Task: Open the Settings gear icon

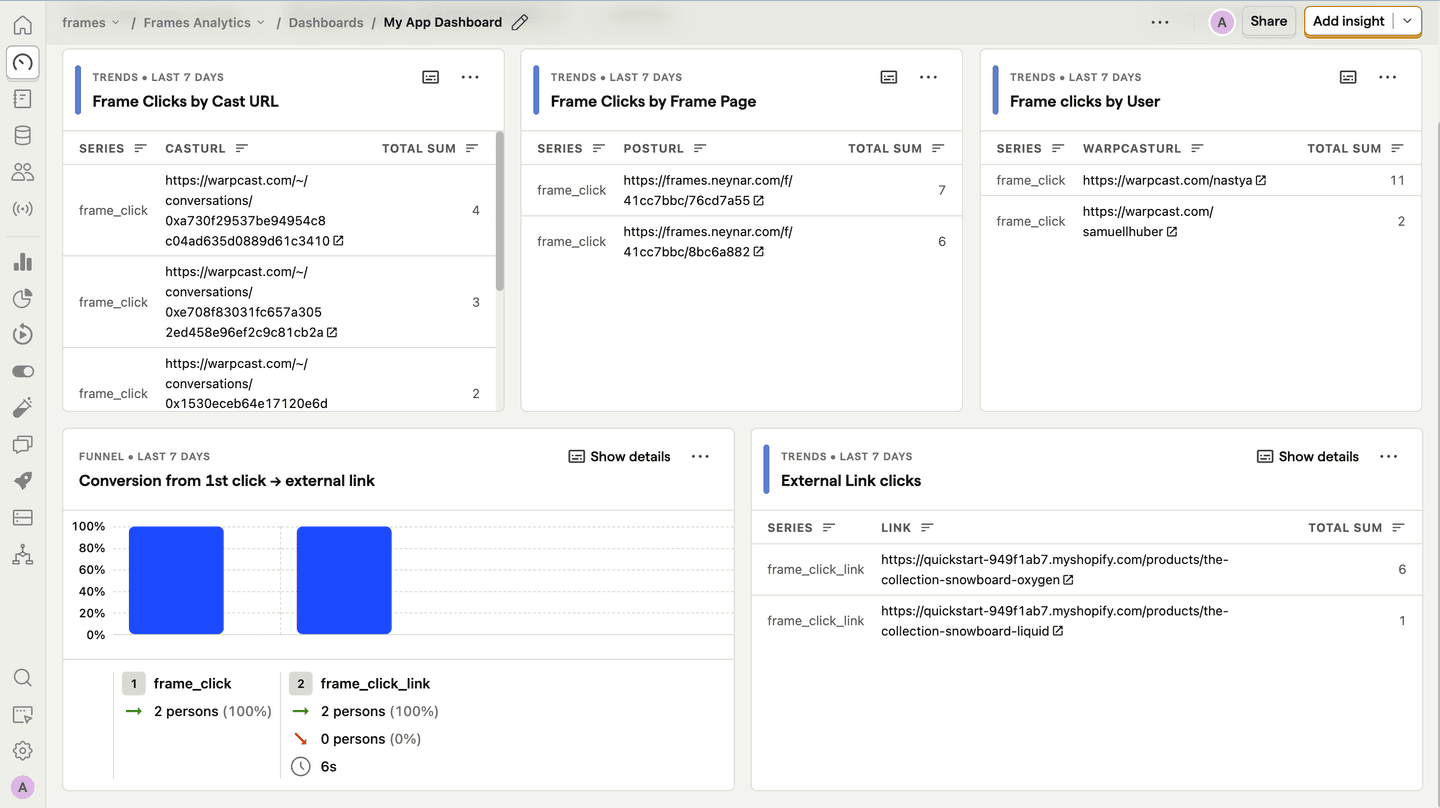Action: coord(22,751)
